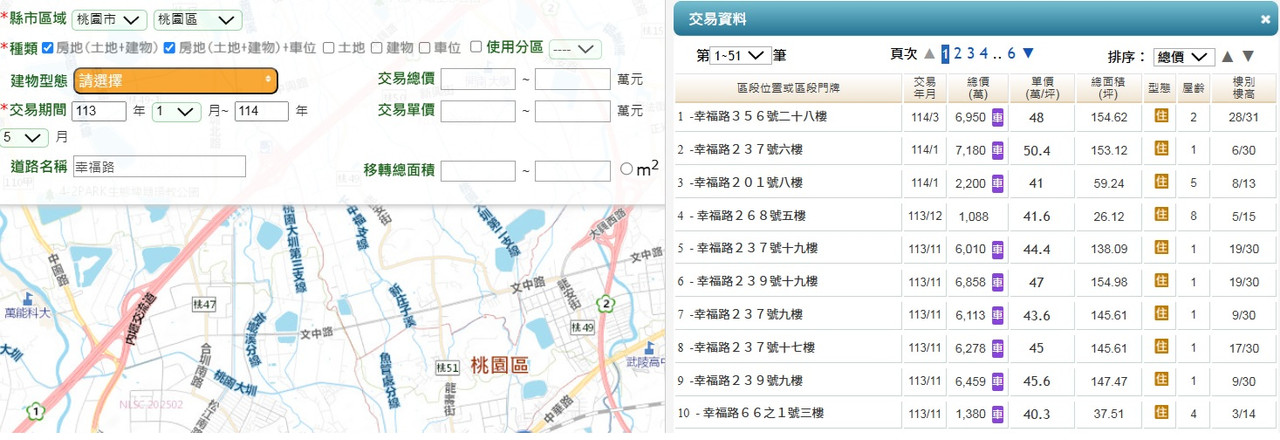Image resolution: width=1280 pixels, height=440 pixels.
Task: Click the start year field showing 113
Action: 99,111
